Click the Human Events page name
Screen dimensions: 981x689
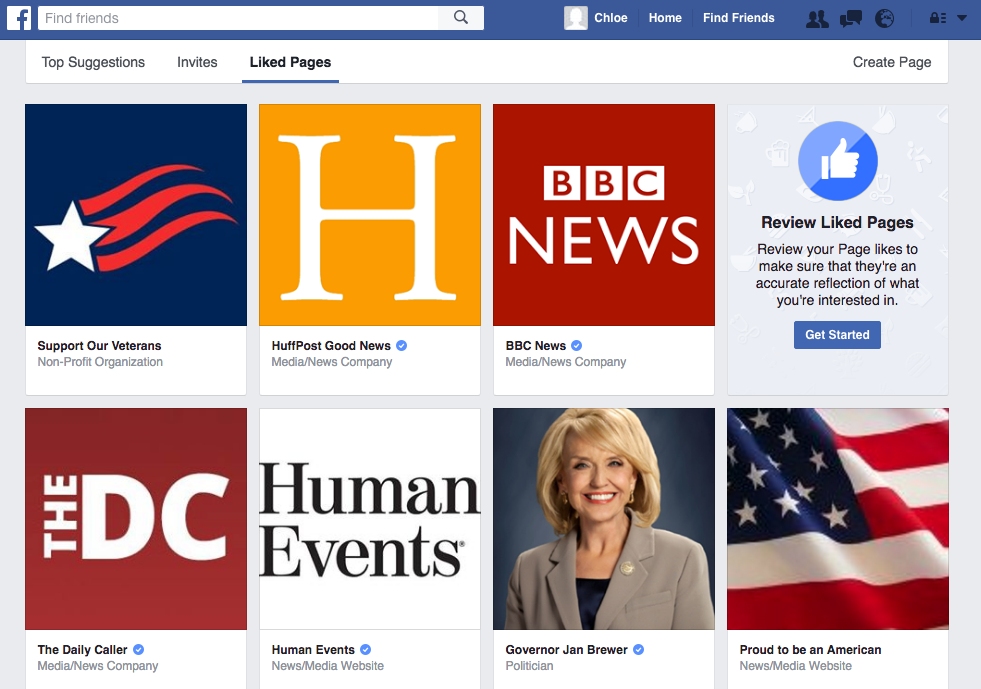(313, 650)
